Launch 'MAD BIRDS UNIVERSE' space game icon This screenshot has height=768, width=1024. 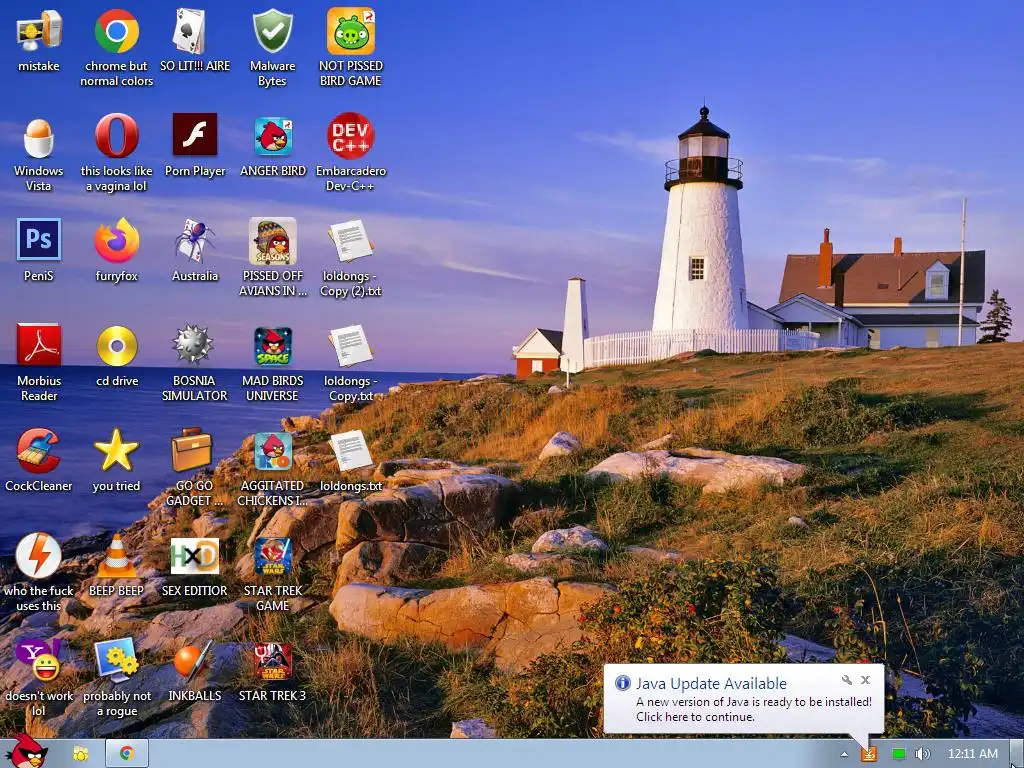pos(273,346)
